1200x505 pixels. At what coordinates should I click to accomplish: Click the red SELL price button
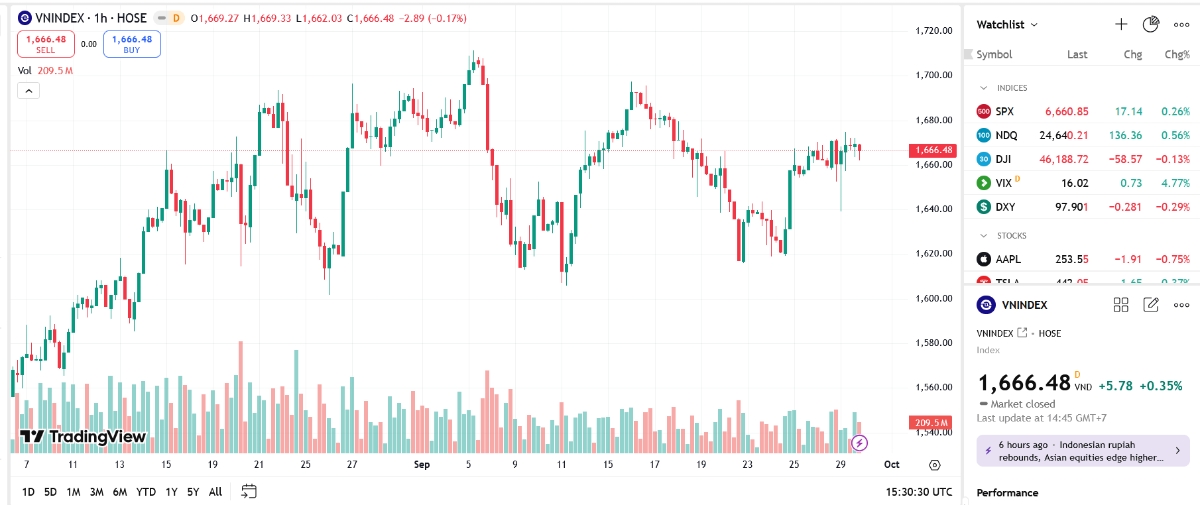click(x=45, y=44)
